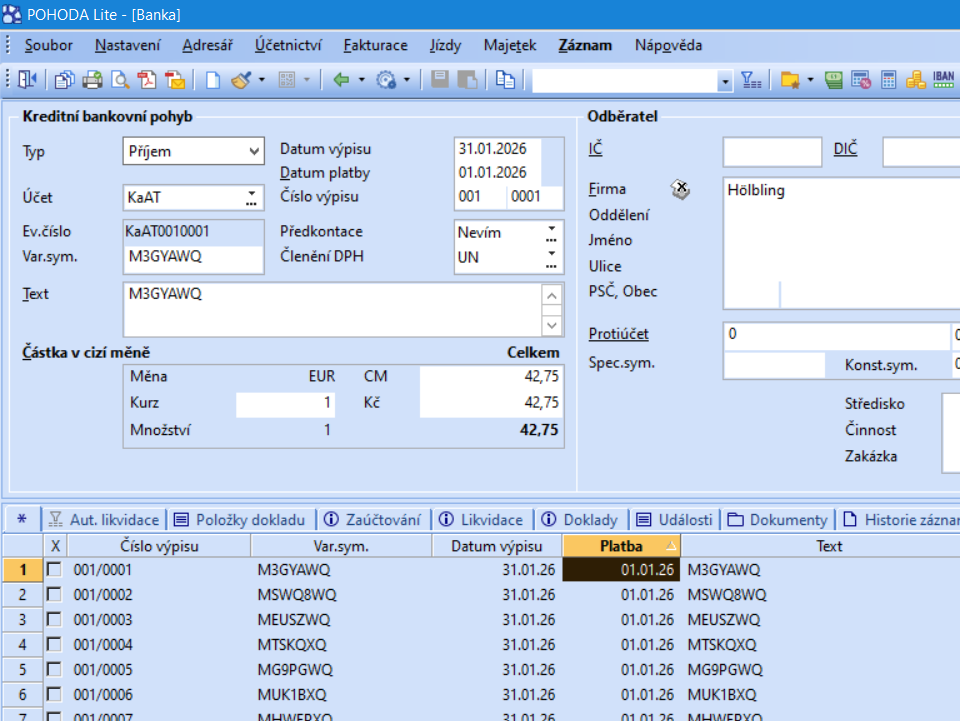Click the printer icon in the toolbar
960x721 pixels.
(x=92, y=80)
